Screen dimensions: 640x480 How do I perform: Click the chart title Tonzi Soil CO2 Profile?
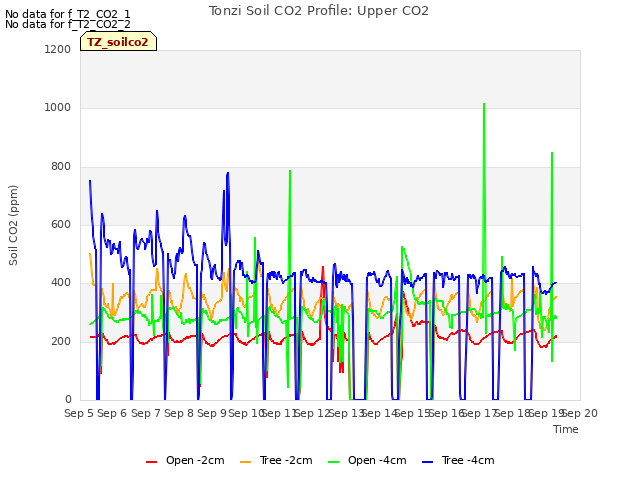click(319, 11)
